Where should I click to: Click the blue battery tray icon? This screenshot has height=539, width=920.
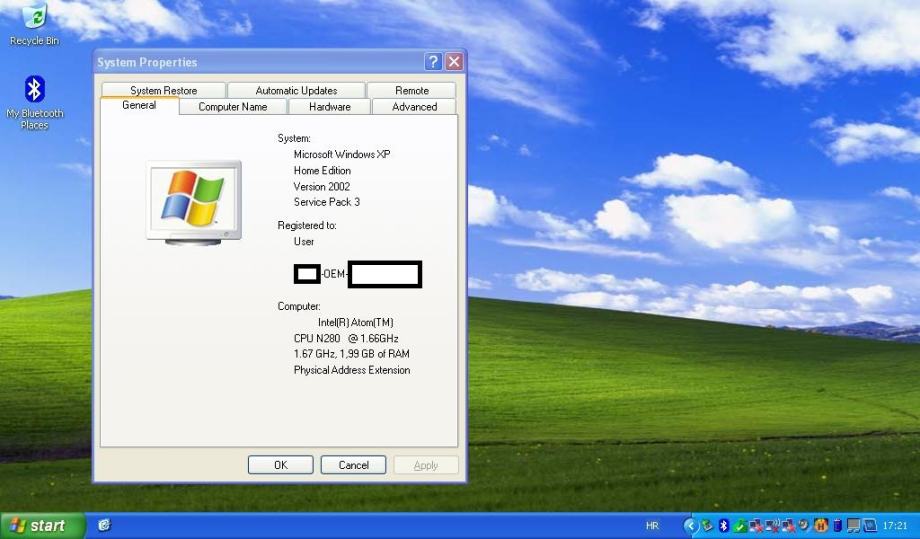pos(838,526)
